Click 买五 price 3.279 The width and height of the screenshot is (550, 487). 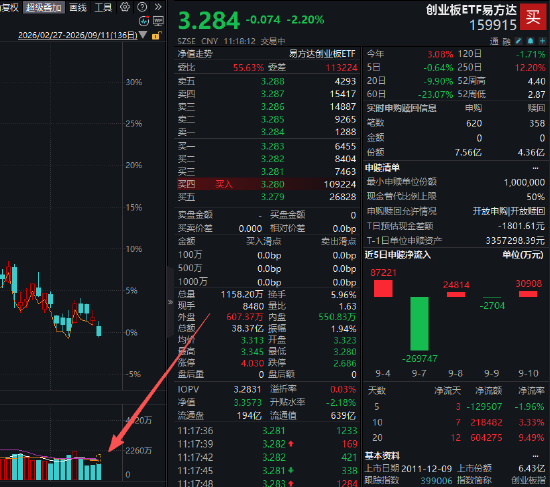click(x=273, y=197)
